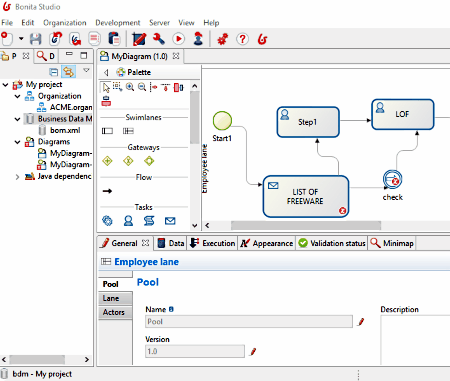Viewport: 450px width, 381px height.
Task: Add a Pool from Swimlanes
Action: tap(107, 131)
